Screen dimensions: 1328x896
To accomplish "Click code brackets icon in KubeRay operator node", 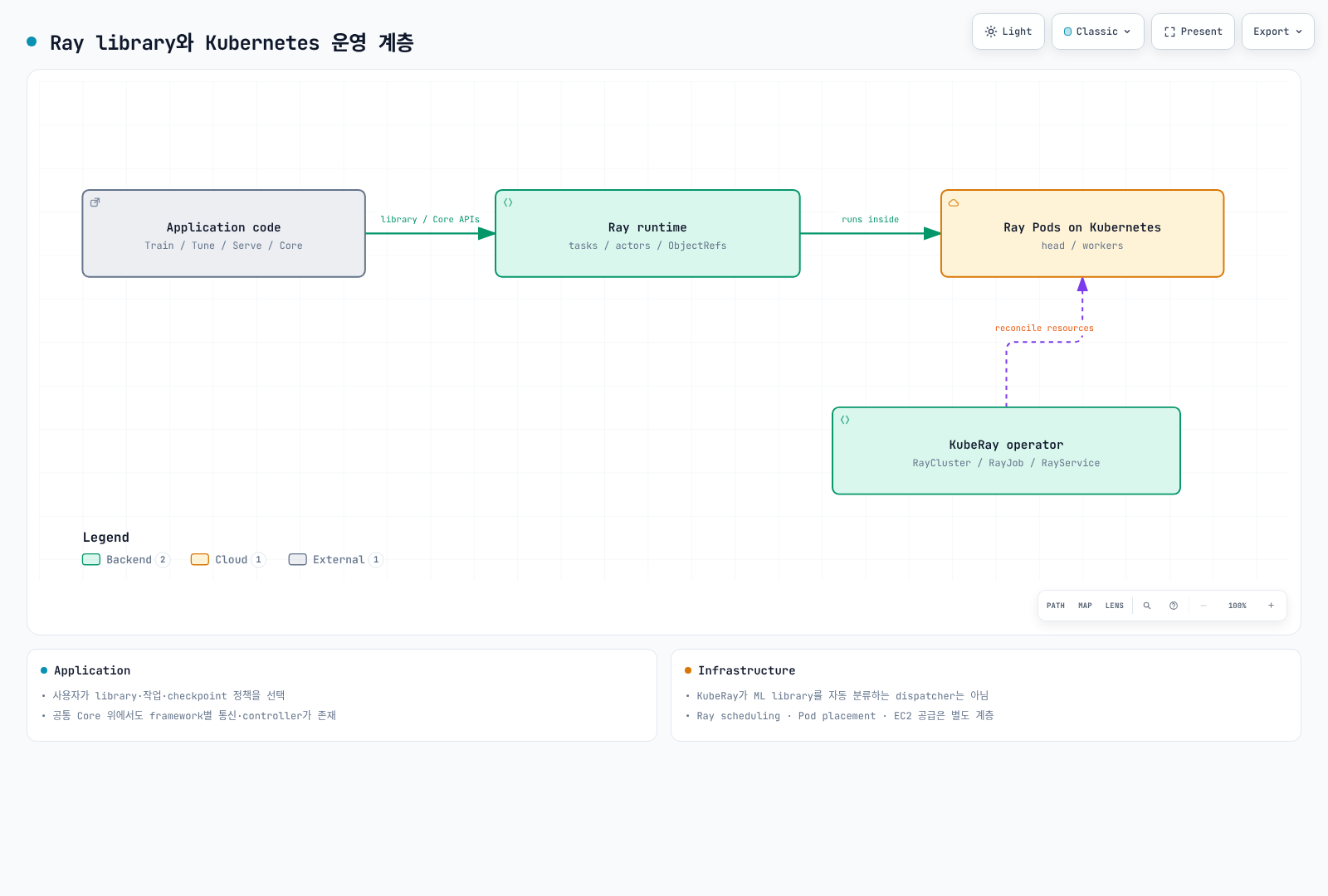I will point(845,420).
